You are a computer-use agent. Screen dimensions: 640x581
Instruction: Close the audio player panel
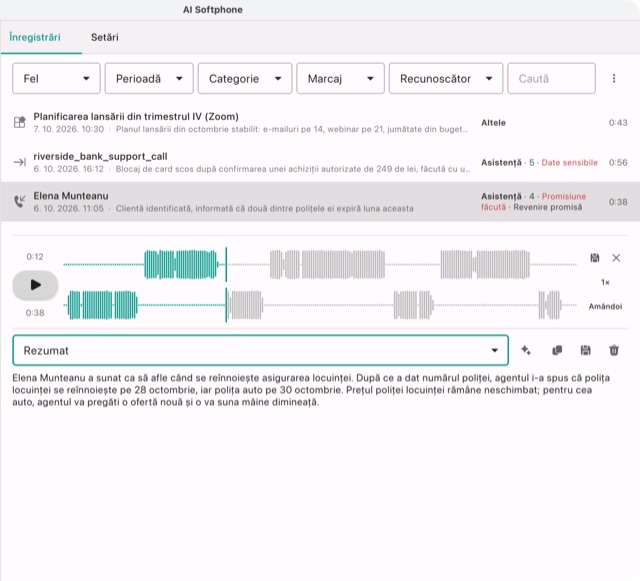click(x=616, y=258)
